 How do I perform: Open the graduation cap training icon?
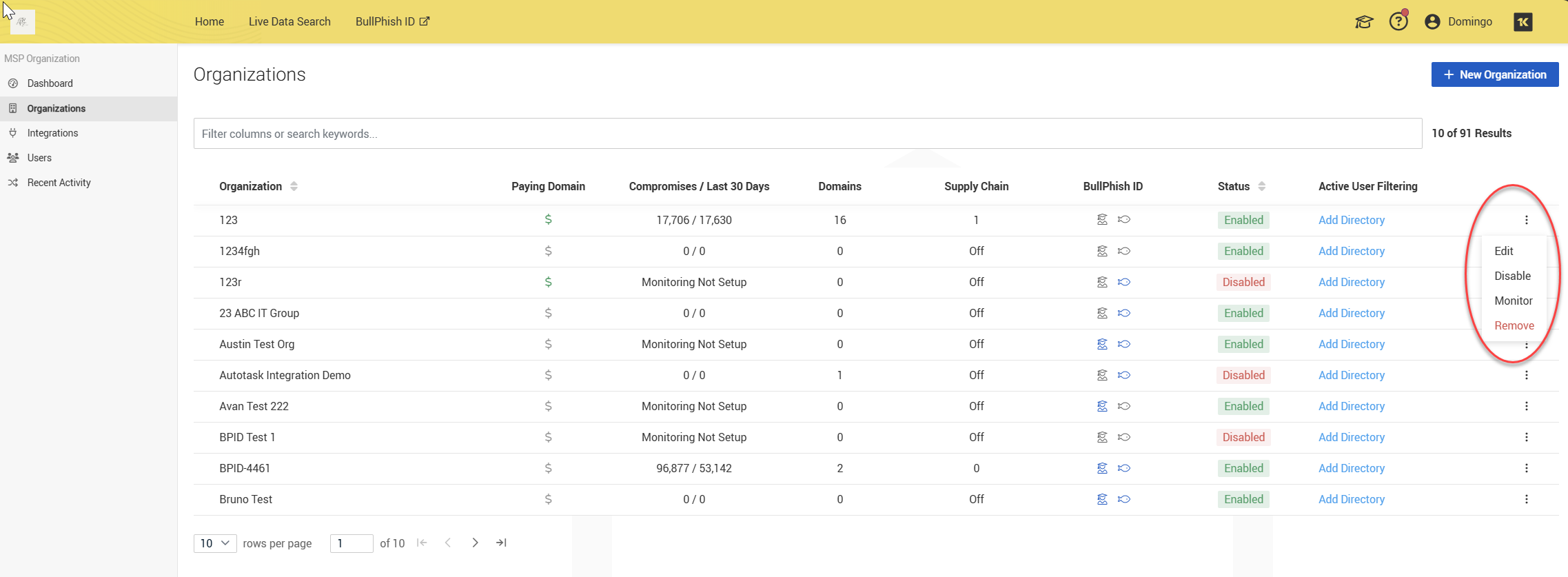pos(1363,22)
